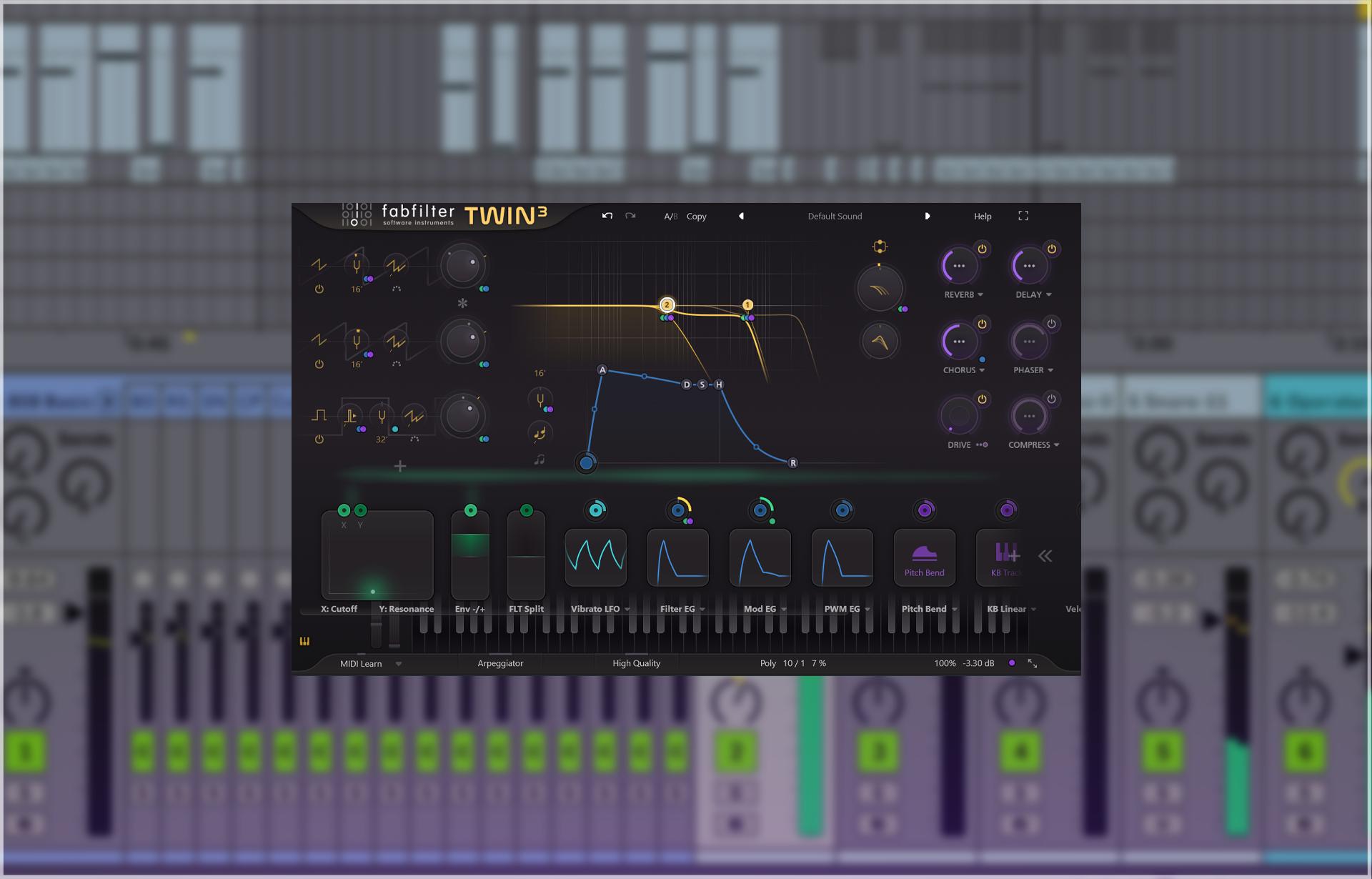Toggle the on-screen keyboard icon
The width and height of the screenshot is (1372, 879).
(x=304, y=641)
